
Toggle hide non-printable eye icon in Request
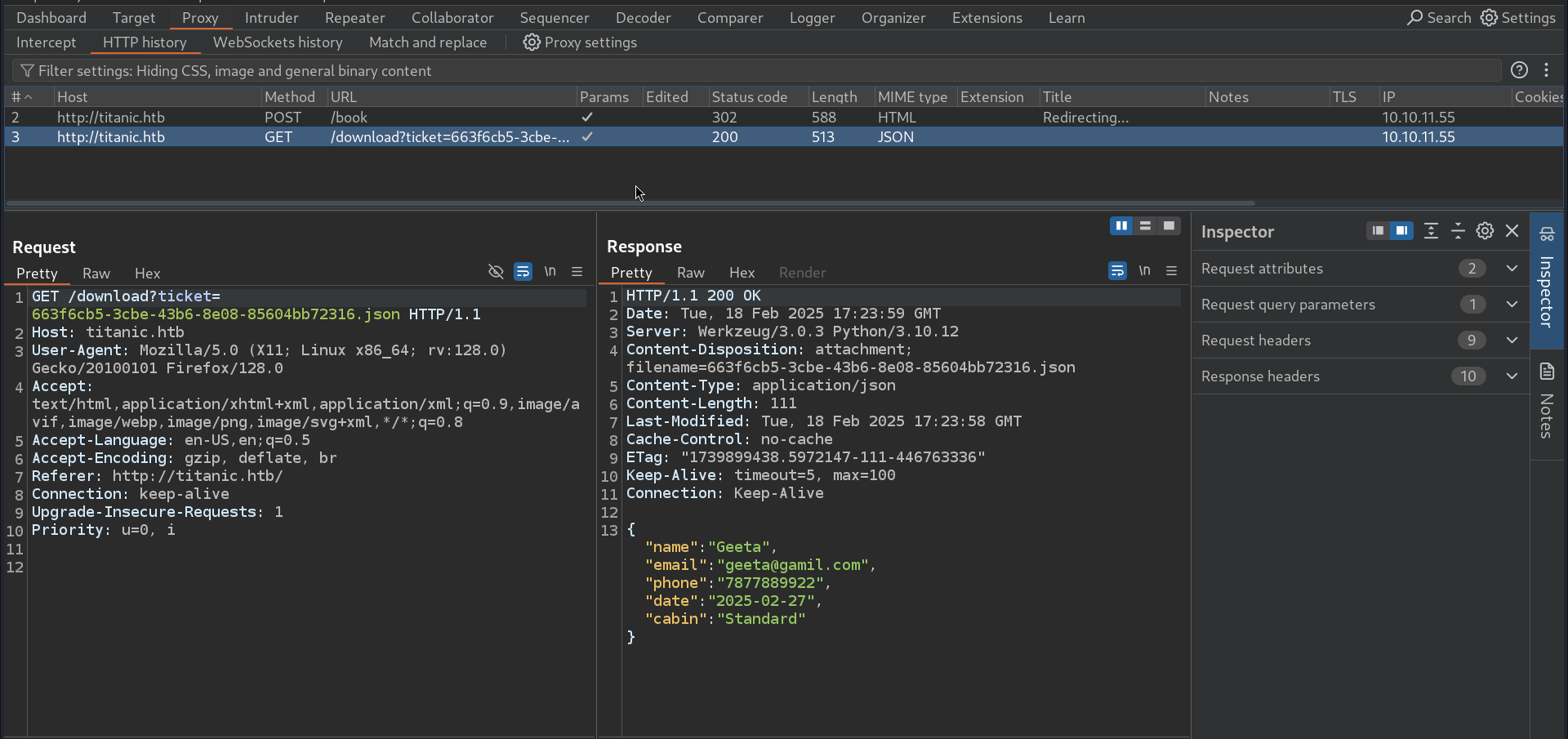(x=496, y=272)
